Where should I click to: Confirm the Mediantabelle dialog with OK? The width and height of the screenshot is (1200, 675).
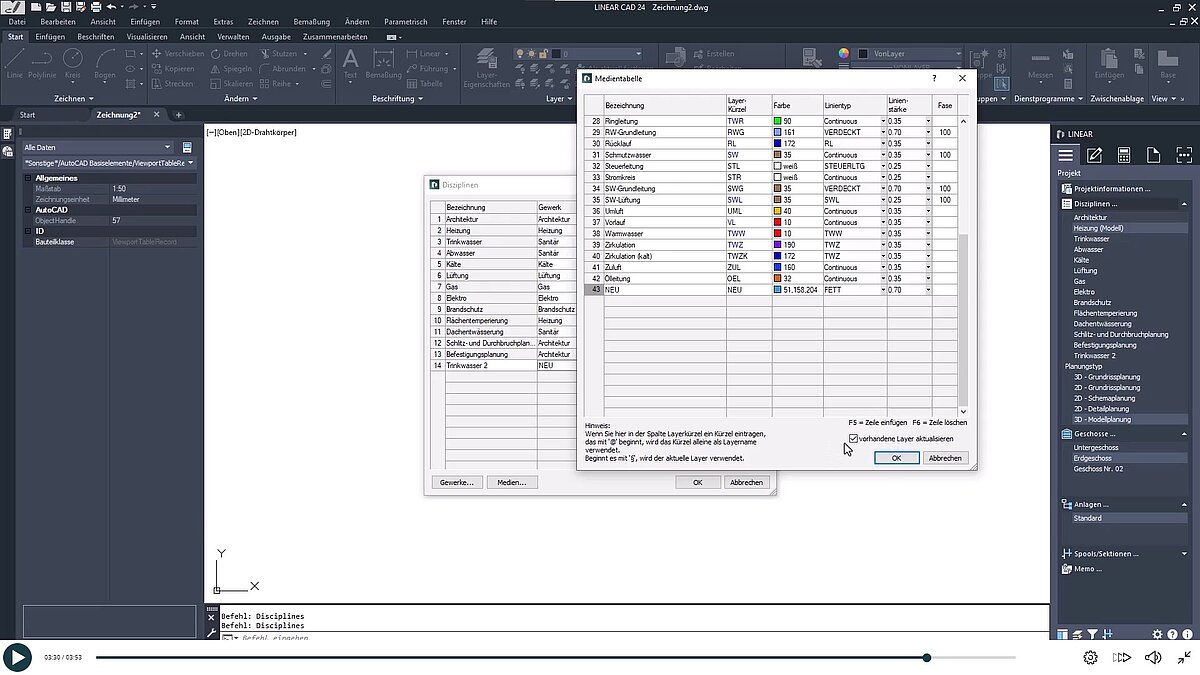(x=896, y=457)
